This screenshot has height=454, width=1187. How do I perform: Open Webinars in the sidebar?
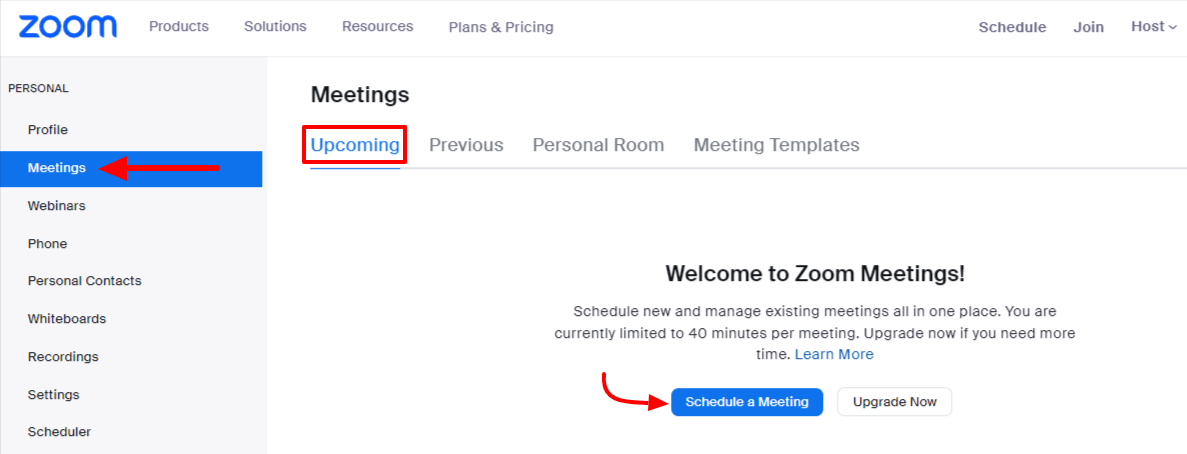57,206
